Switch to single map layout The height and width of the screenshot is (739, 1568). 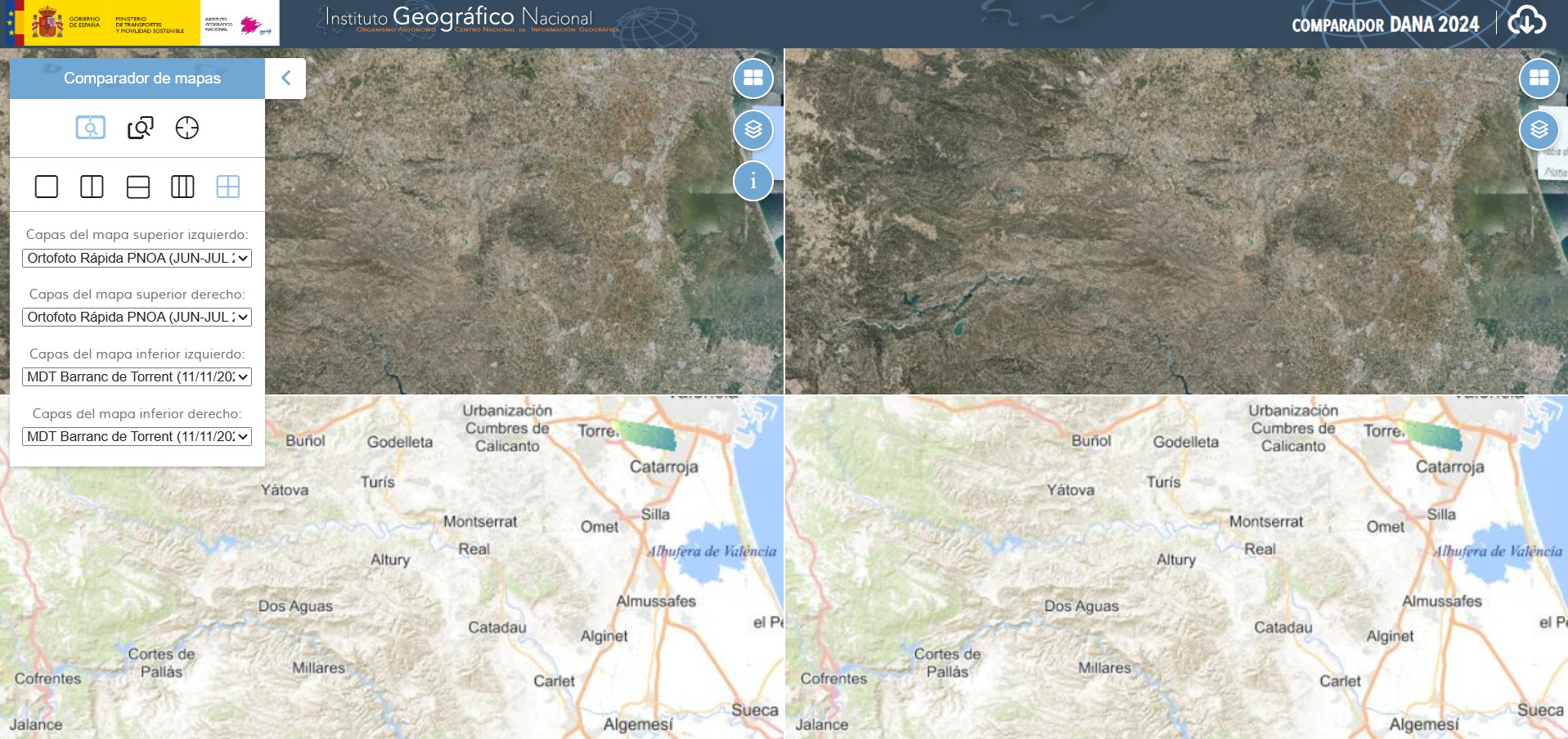pyautogui.click(x=47, y=187)
